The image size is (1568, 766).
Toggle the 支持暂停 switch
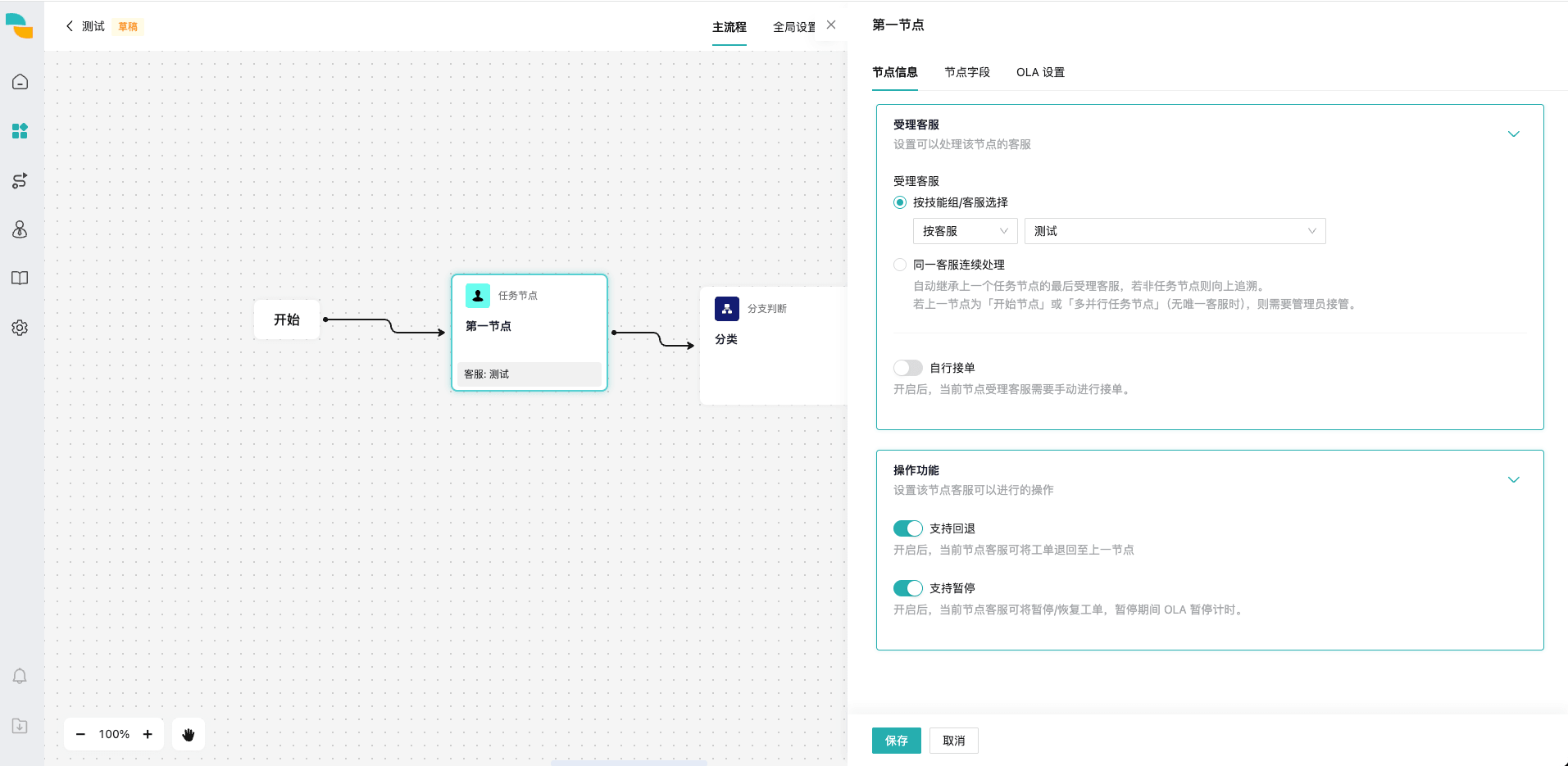pos(908,588)
